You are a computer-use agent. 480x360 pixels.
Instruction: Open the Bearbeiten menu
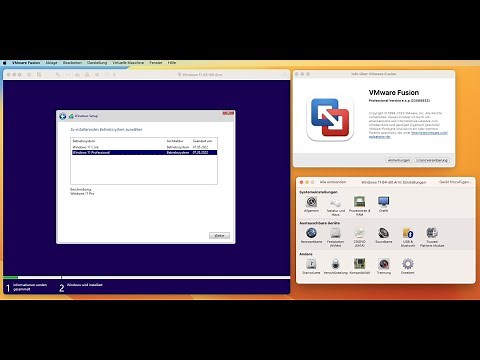coord(72,63)
